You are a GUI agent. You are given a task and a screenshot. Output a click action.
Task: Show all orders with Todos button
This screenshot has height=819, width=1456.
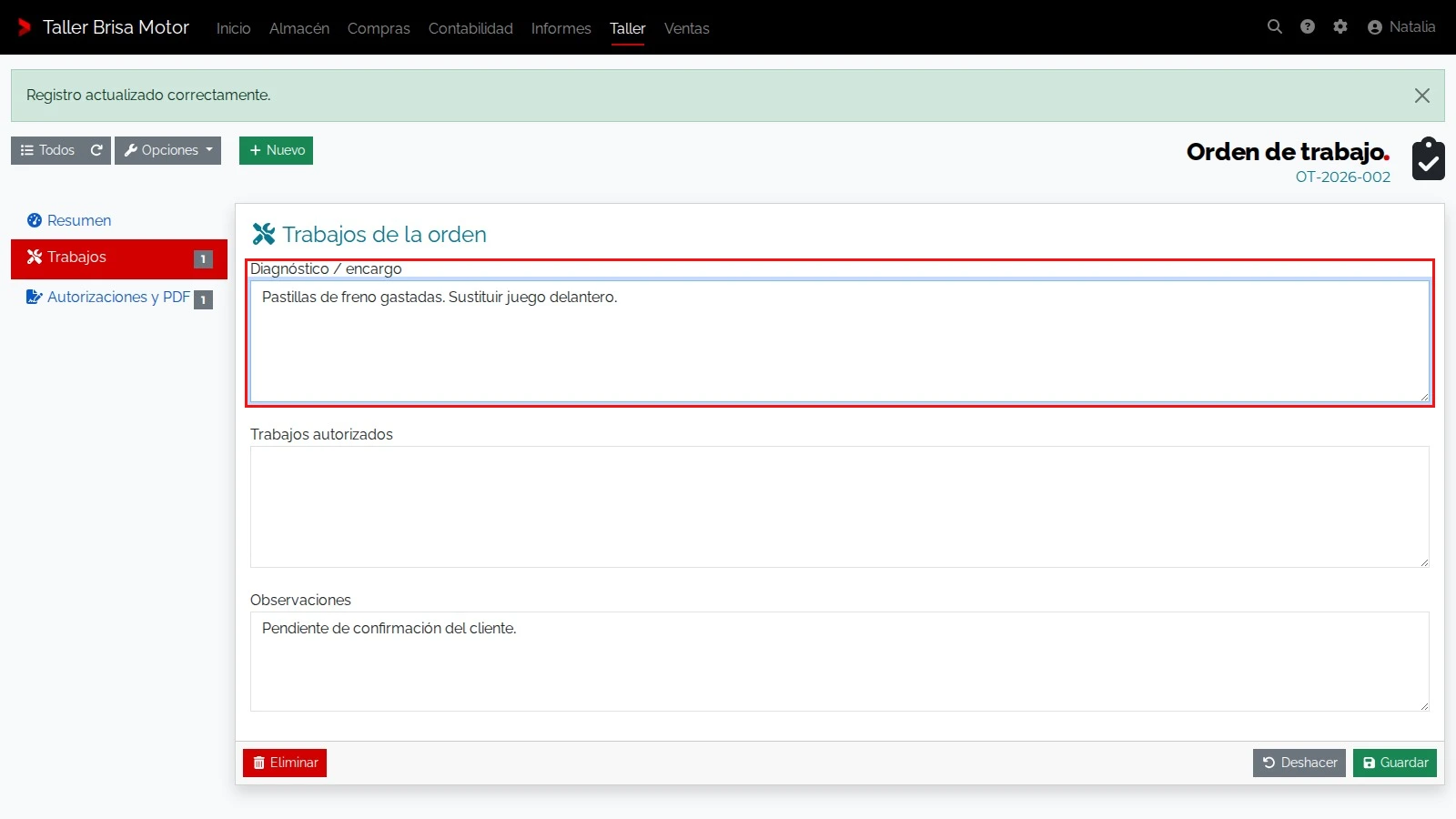click(x=47, y=150)
